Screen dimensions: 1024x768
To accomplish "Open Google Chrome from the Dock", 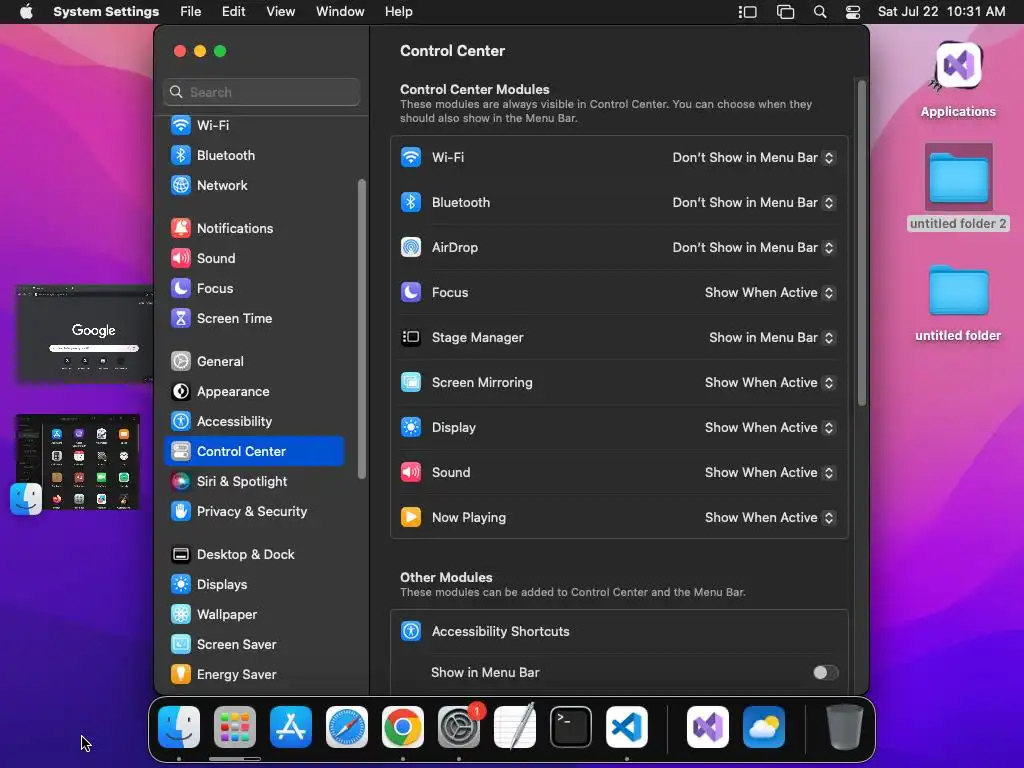I will (403, 727).
